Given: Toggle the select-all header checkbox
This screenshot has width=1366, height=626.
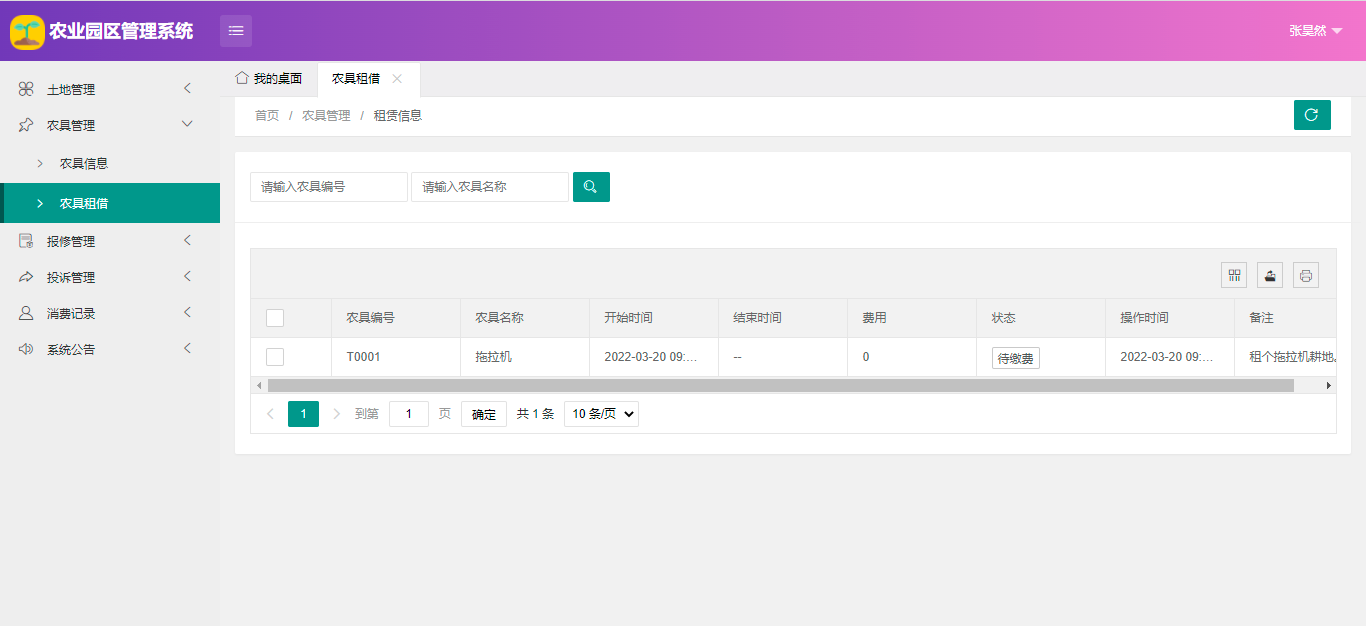Looking at the screenshot, I should tap(275, 318).
